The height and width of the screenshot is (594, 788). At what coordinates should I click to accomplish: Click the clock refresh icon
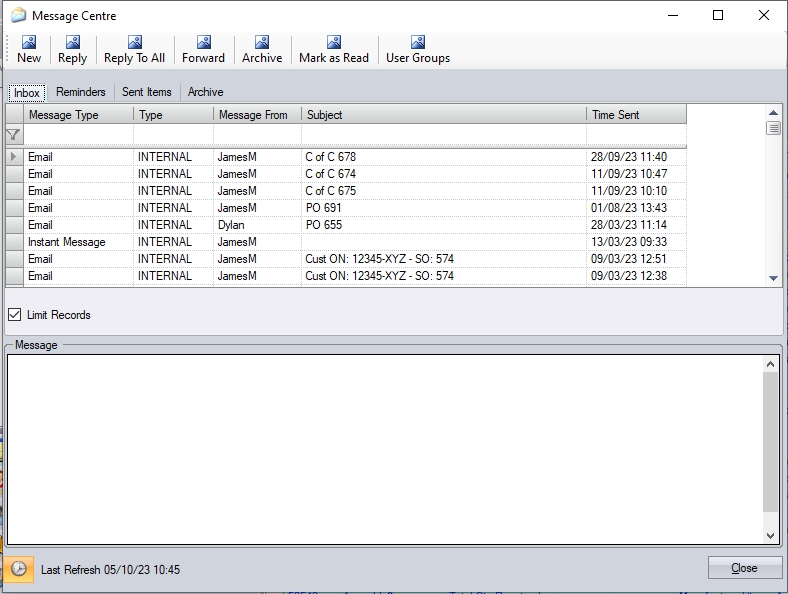click(x=18, y=569)
